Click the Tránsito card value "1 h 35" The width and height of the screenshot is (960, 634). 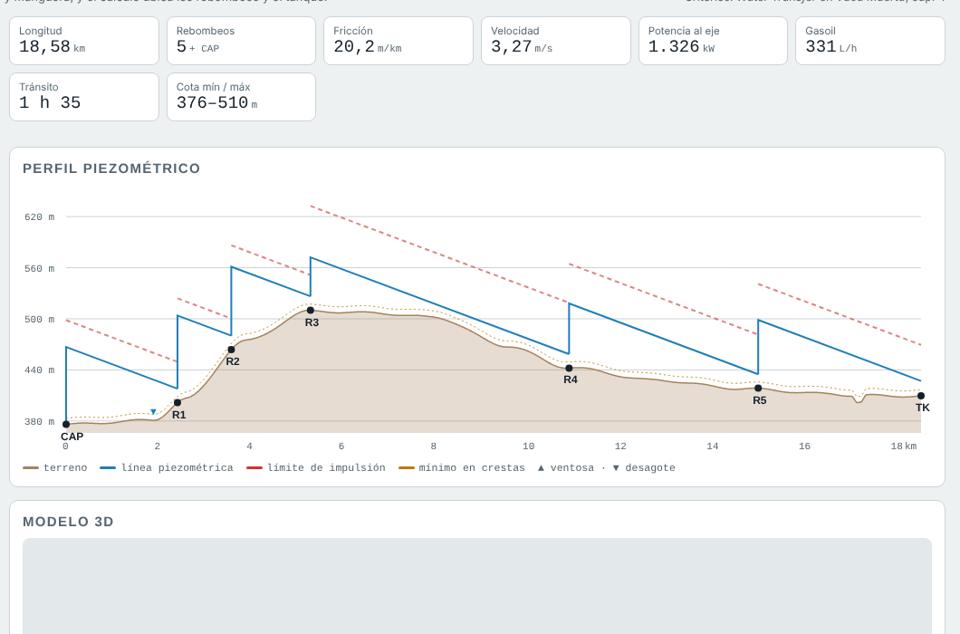pos(50,103)
